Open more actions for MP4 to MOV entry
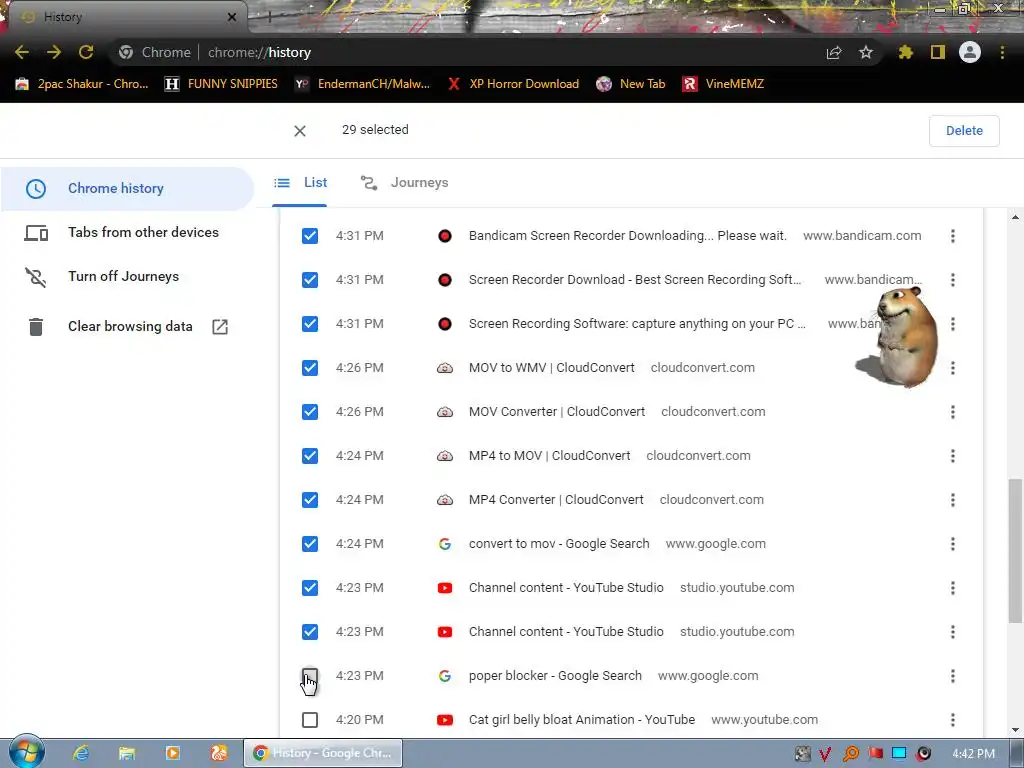The height and width of the screenshot is (768, 1024). pyautogui.click(x=953, y=456)
